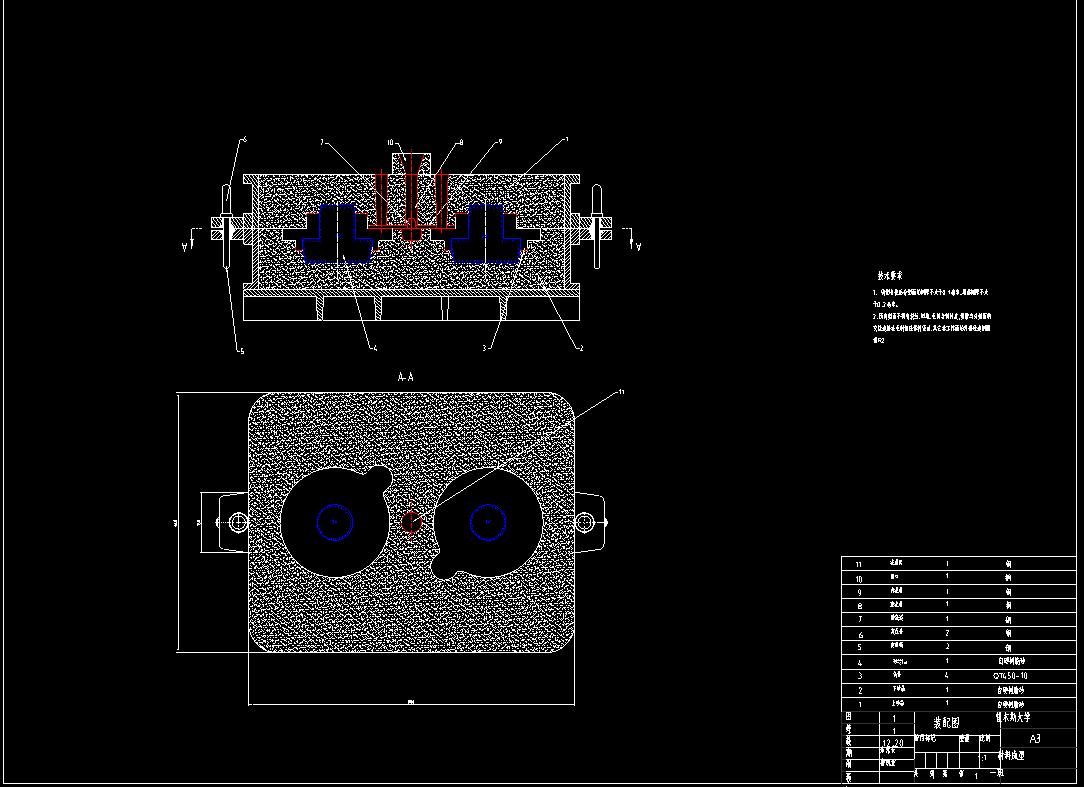Click item number 10 in the parts list
Screen dimensions: 1084x787
coord(859,580)
